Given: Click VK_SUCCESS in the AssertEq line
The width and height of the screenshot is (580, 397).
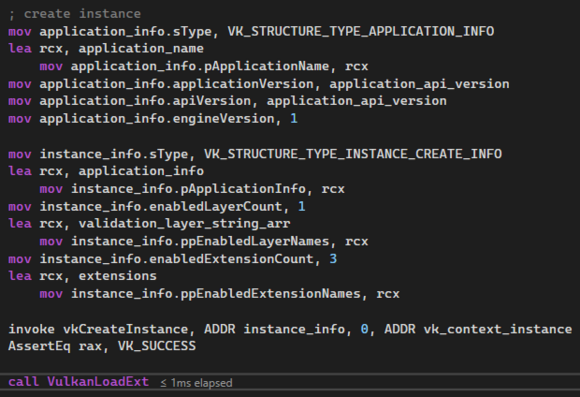Looking at the screenshot, I should point(157,346).
